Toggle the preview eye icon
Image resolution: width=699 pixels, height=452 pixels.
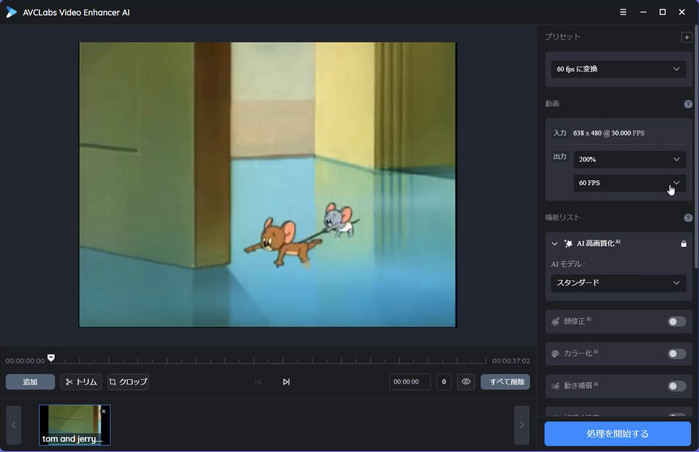pos(466,382)
